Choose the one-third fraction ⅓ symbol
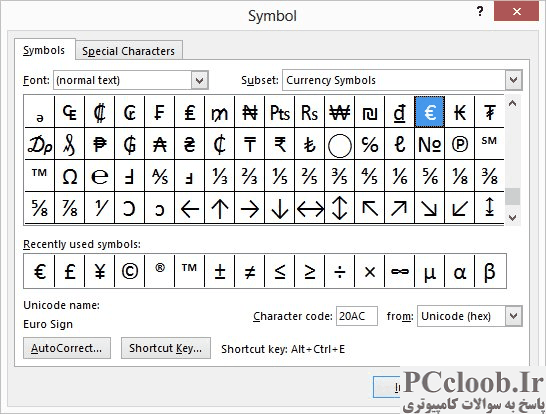This screenshot has width=546, height=414. 220,176
